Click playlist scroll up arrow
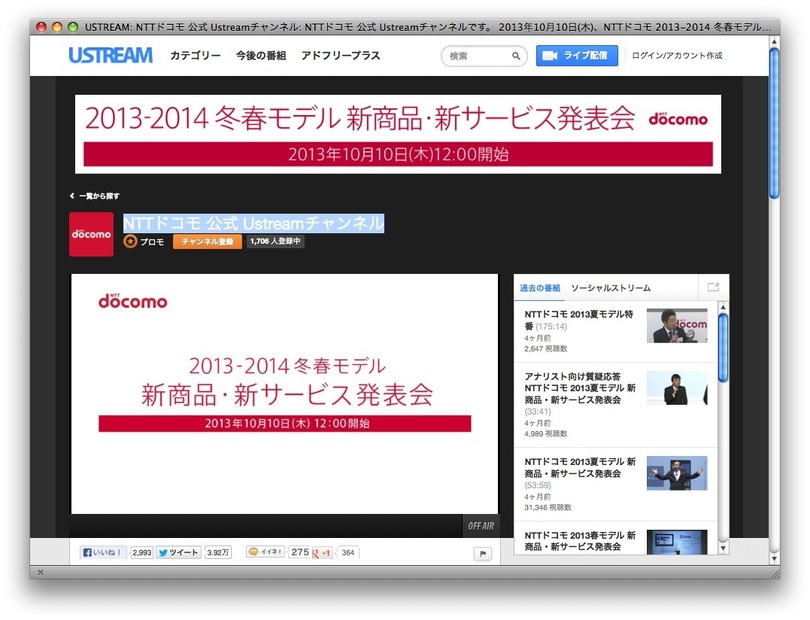The width and height of the screenshot is (810, 620). click(x=723, y=307)
